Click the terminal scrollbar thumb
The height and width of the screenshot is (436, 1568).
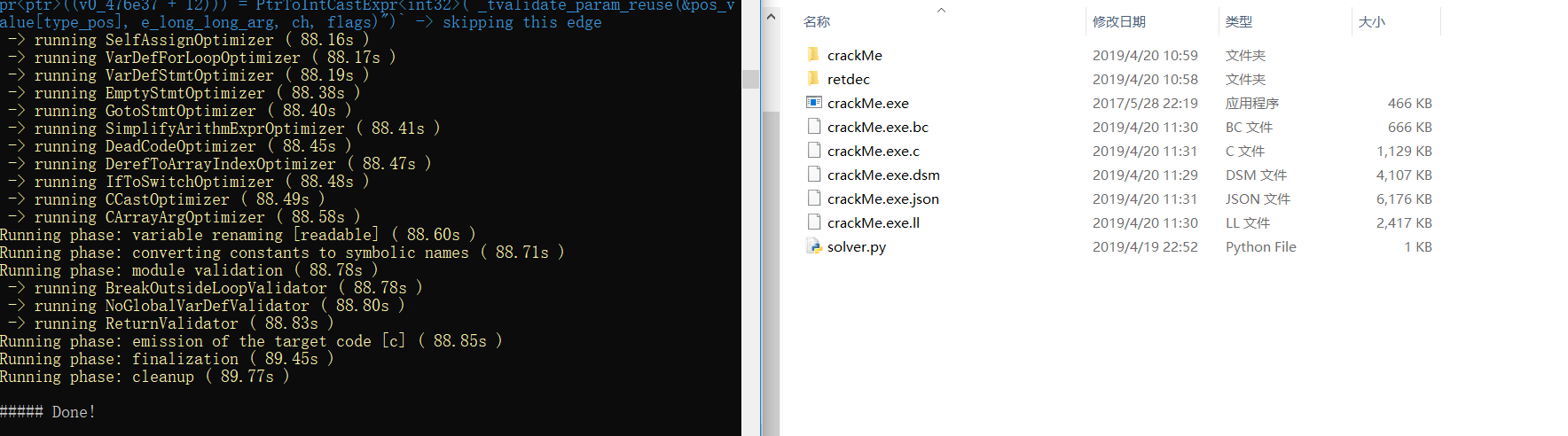[750, 79]
